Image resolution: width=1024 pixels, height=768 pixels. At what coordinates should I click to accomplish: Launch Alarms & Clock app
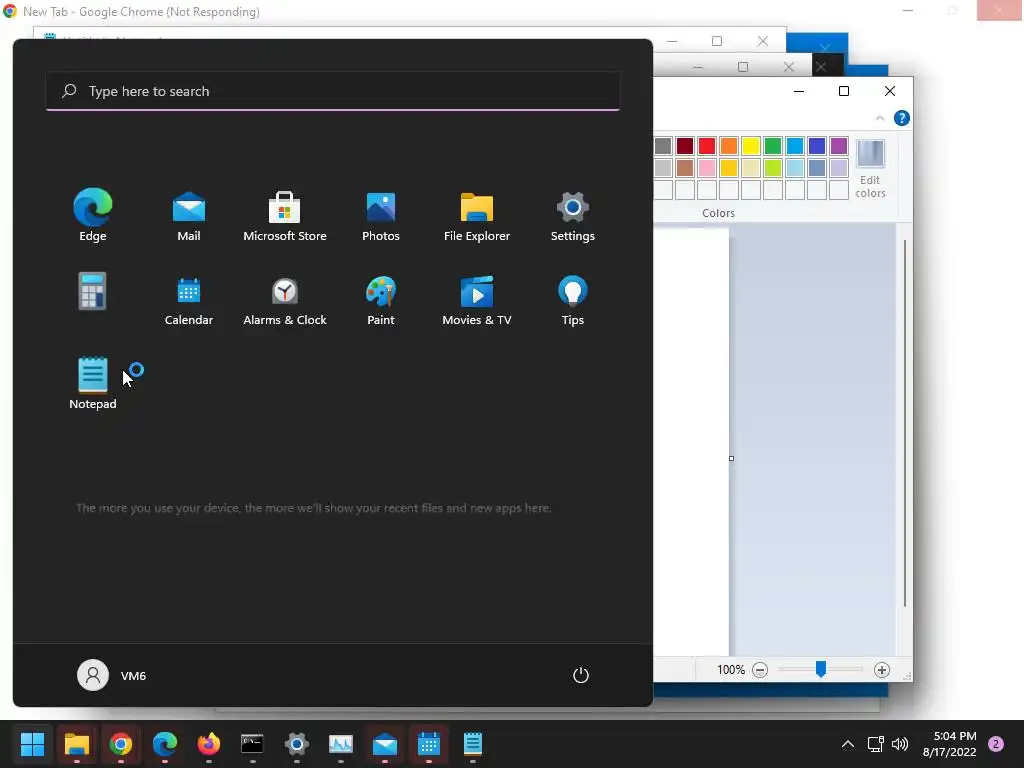(285, 300)
